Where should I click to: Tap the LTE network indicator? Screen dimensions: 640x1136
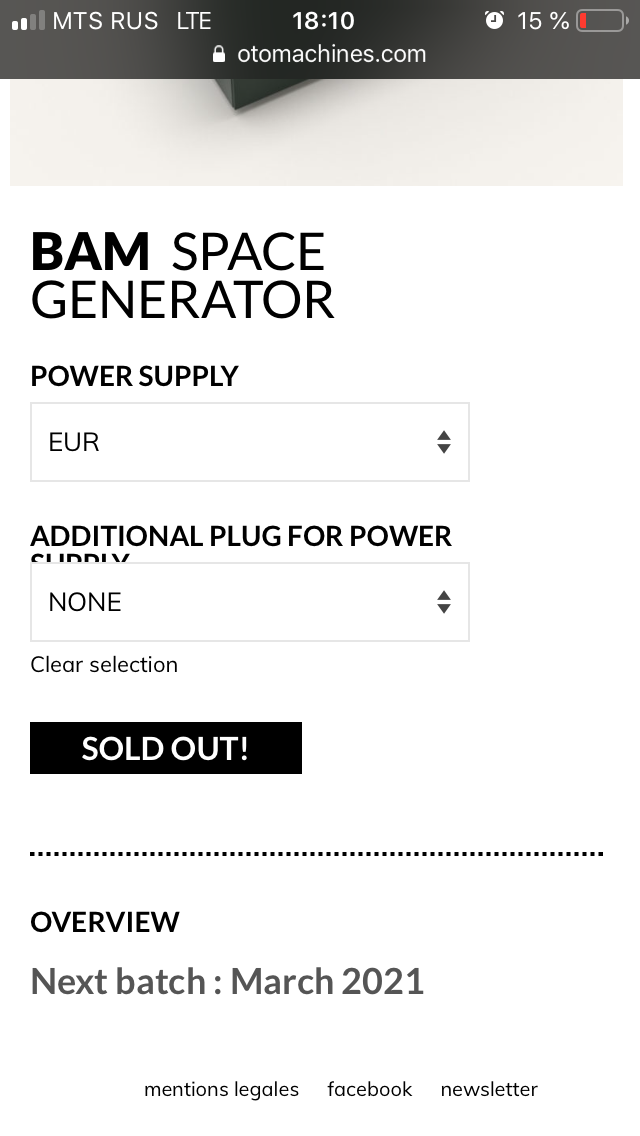click(x=194, y=21)
